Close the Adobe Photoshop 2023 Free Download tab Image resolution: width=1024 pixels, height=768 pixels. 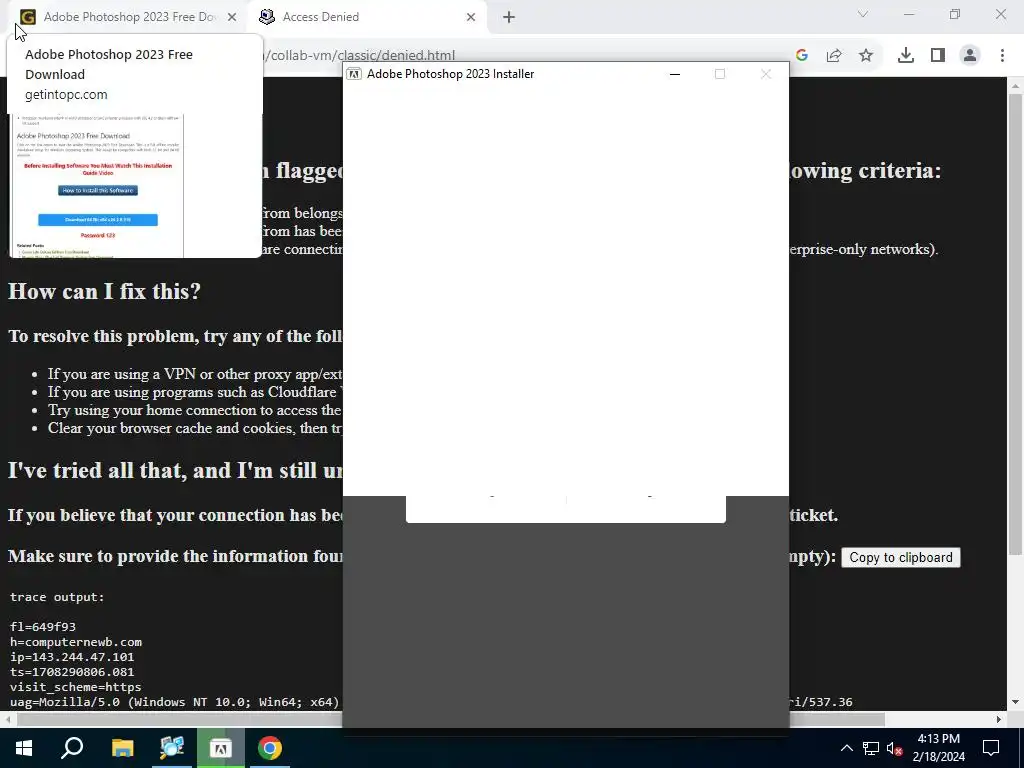click(x=232, y=17)
